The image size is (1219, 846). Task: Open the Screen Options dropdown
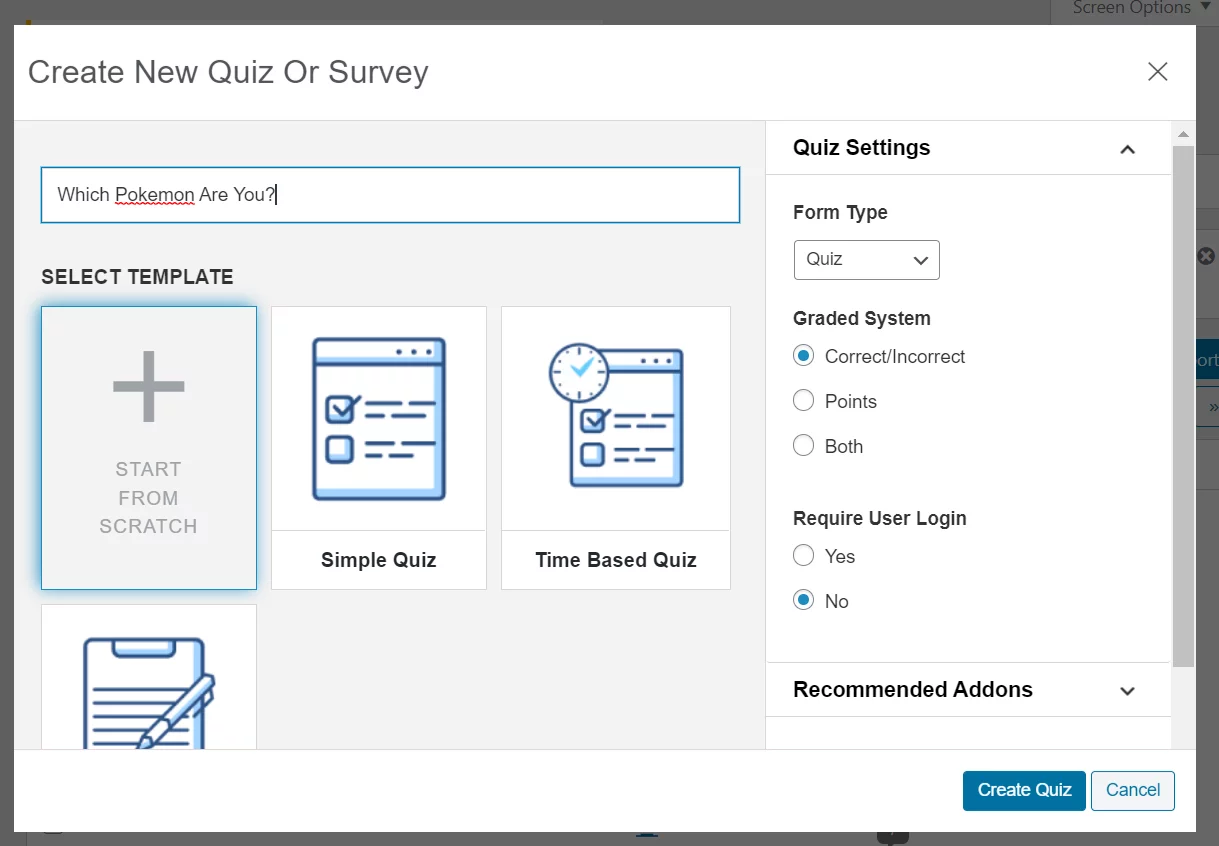[x=1135, y=8]
